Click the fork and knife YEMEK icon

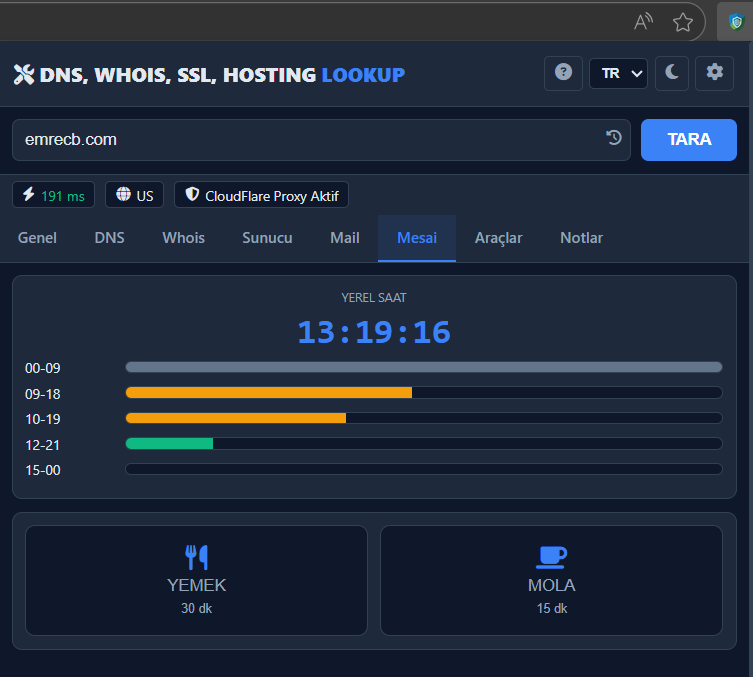196,557
